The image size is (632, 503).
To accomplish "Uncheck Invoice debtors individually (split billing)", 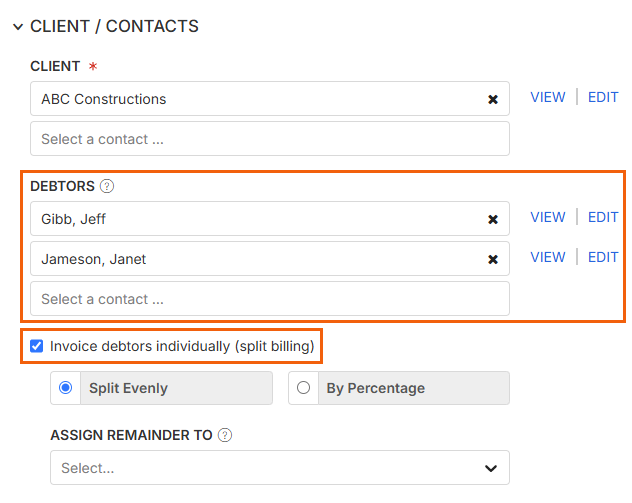I will tap(37, 346).
